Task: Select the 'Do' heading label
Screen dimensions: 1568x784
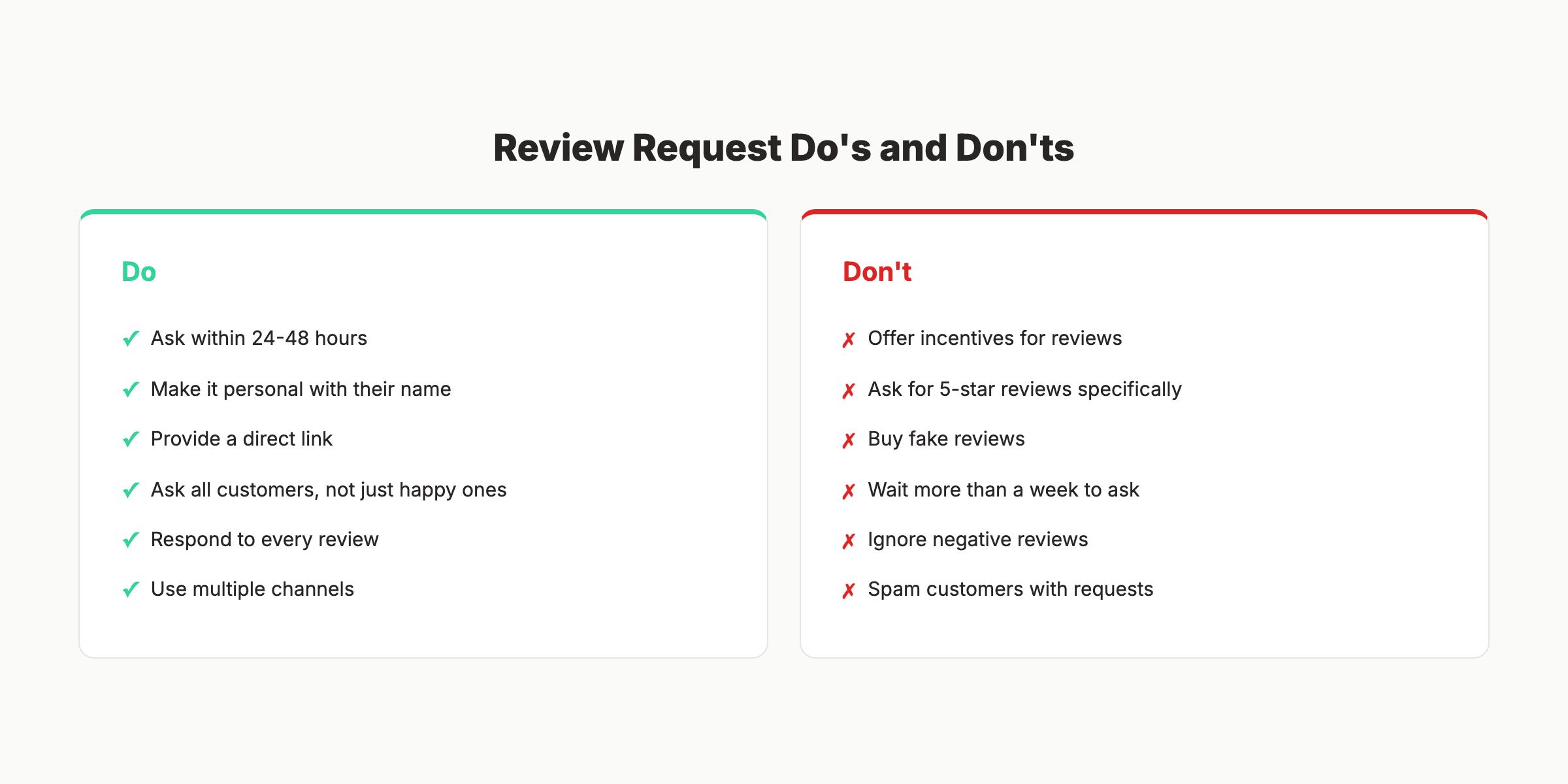Action: click(x=139, y=271)
